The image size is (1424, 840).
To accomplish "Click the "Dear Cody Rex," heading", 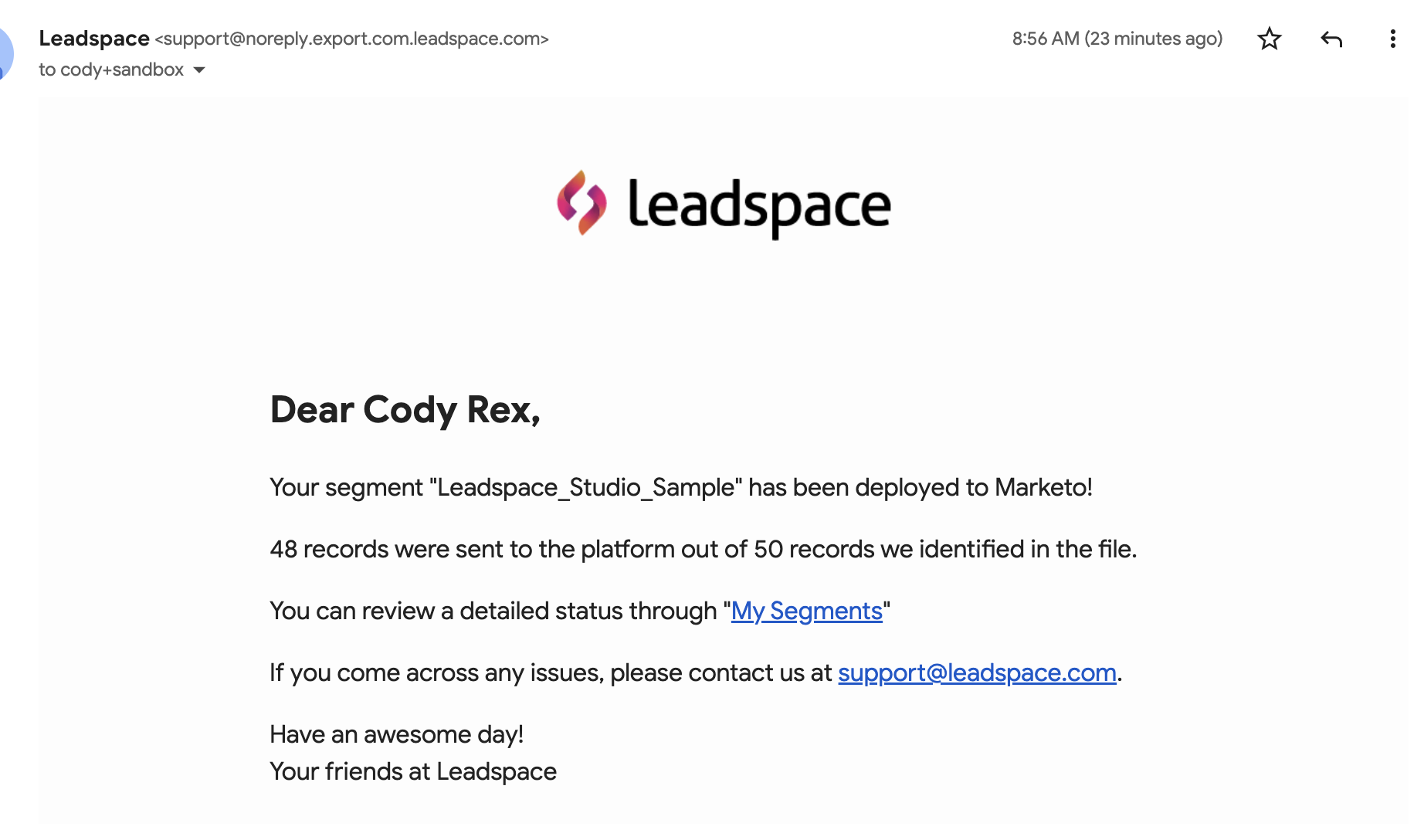I will pyautogui.click(x=405, y=409).
